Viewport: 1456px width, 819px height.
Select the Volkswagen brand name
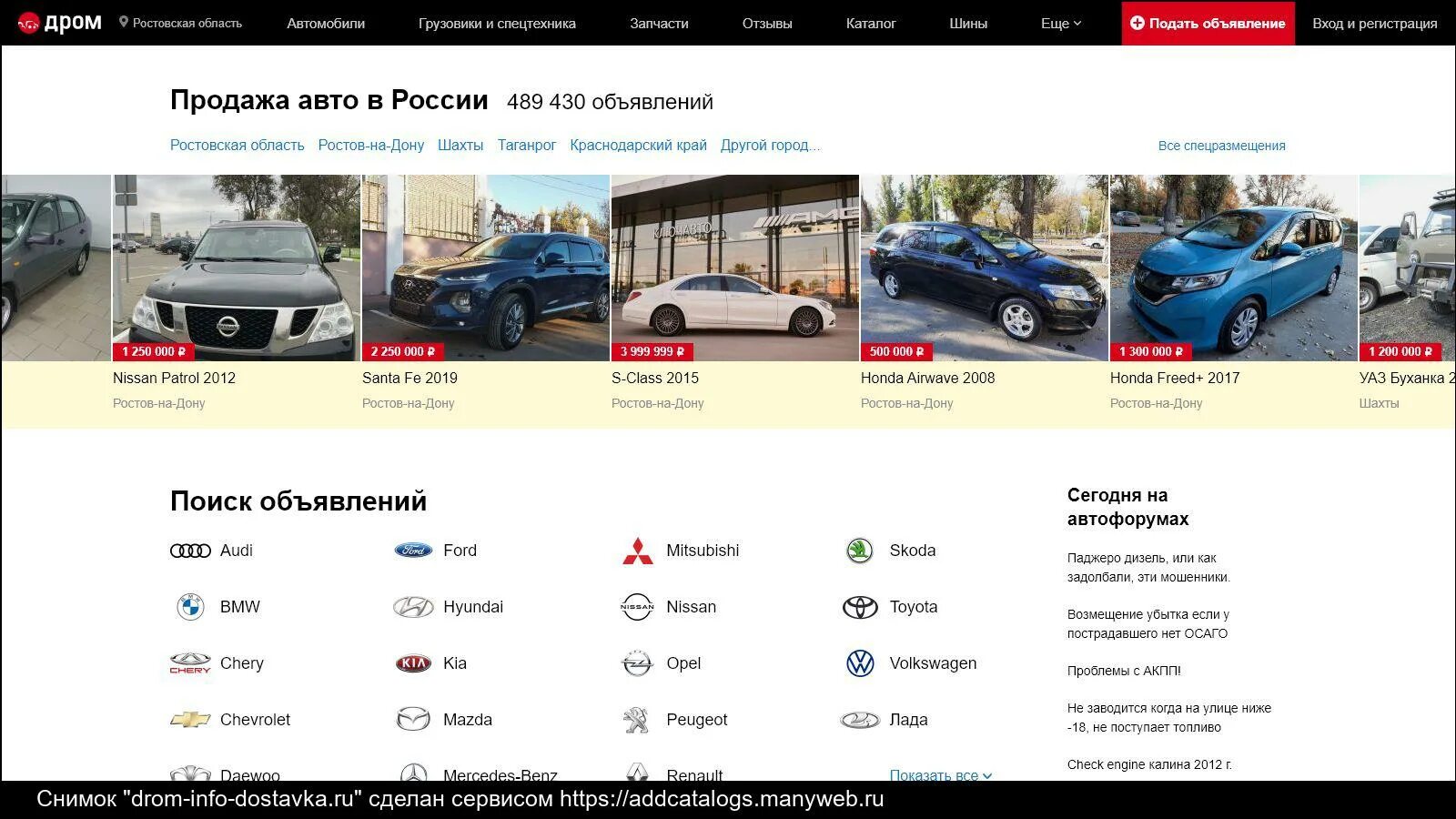click(933, 663)
